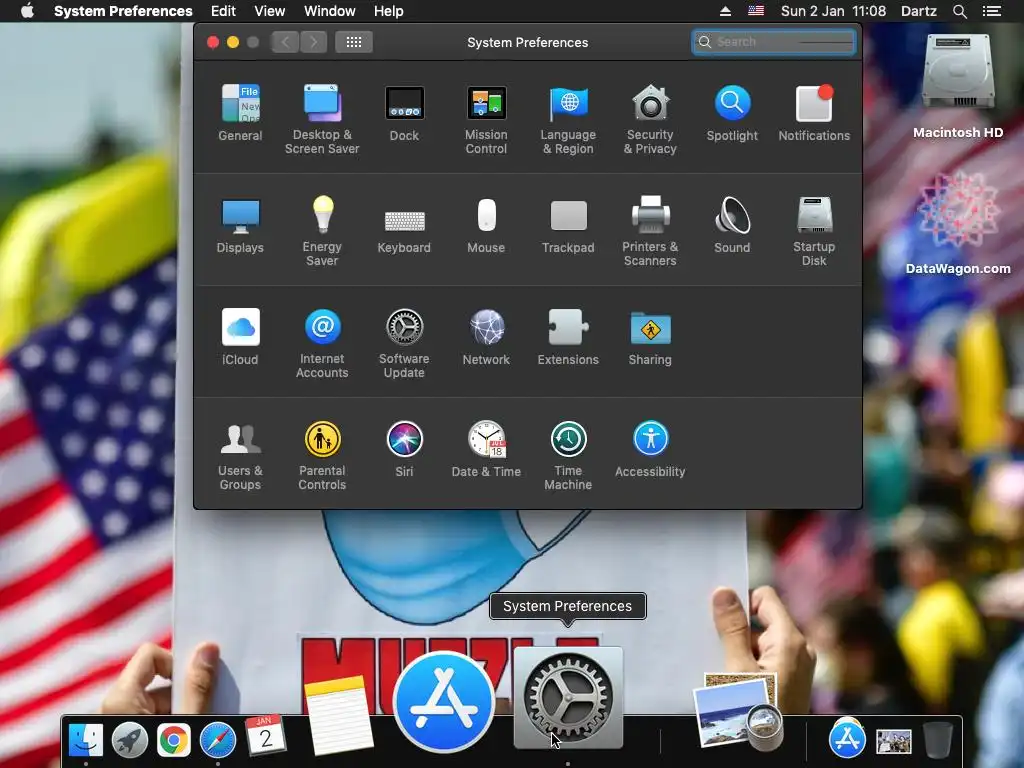The width and height of the screenshot is (1024, 768).
Task: Click the date and time in menu bar
Action: 833,11
